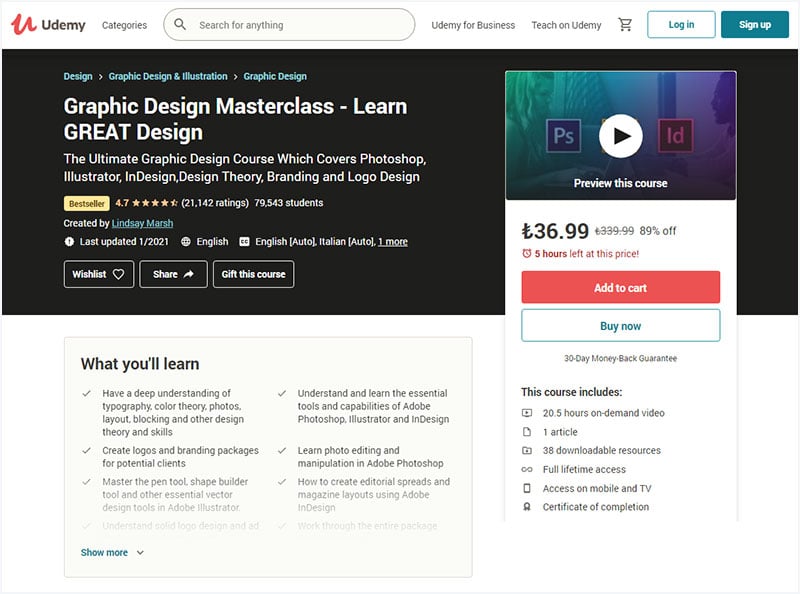Viewport: 800px width, 594px height.
Task: Show the 1 more subtitle languages
Action: pos(393,241)
